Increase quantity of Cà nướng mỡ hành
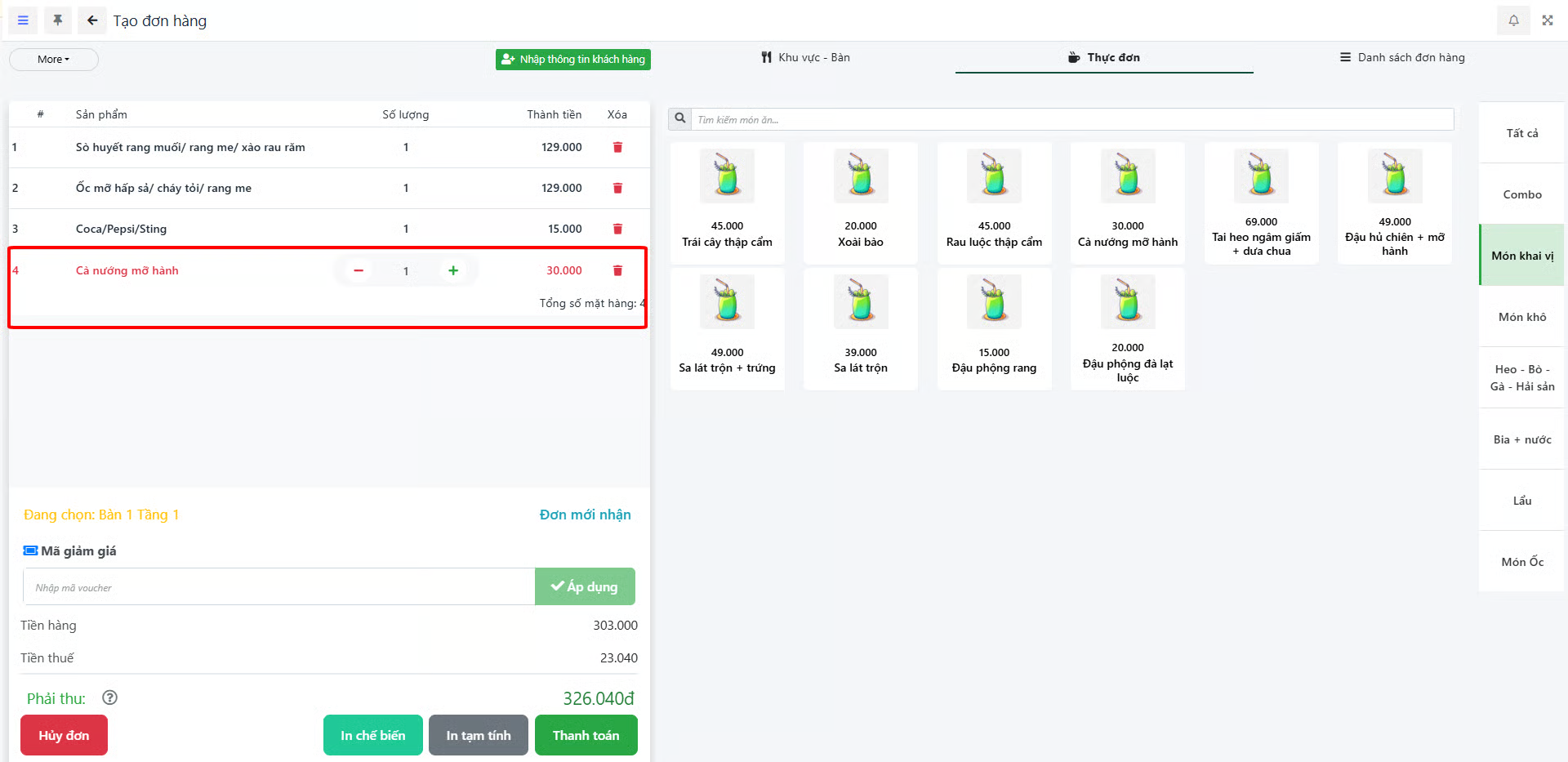 [453, 270]
